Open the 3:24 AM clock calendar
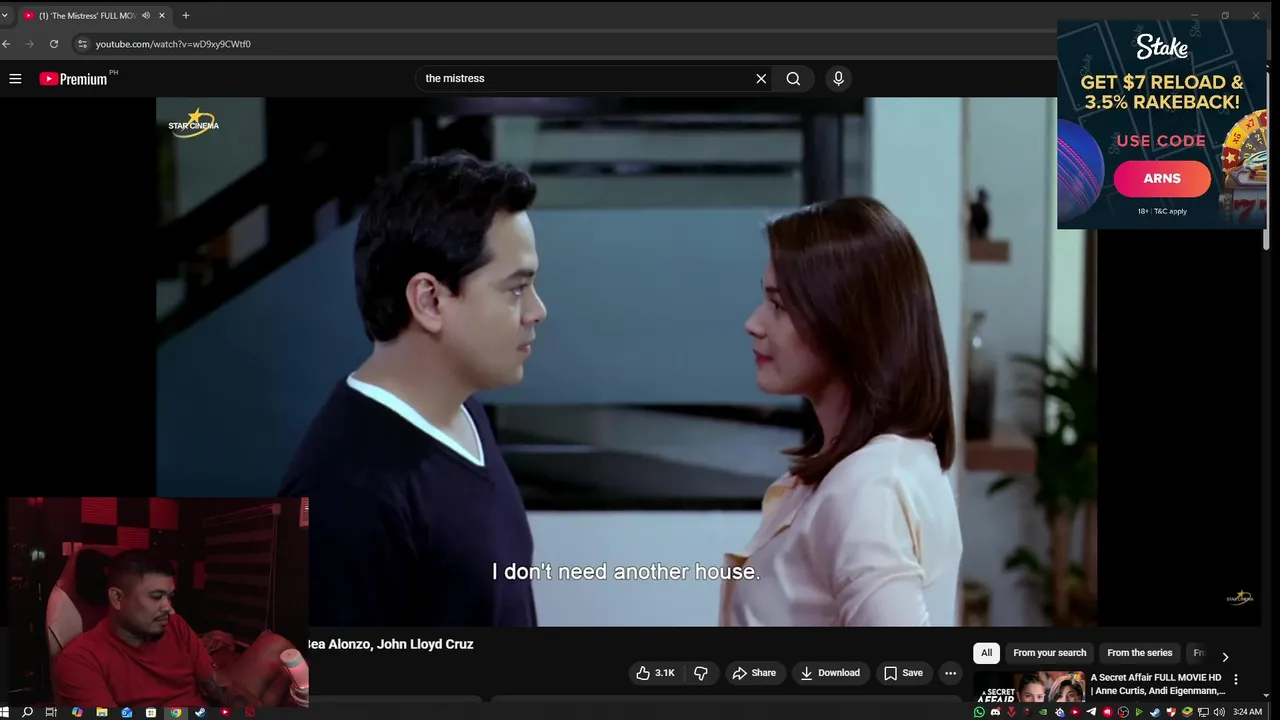This screenshot has width=1280, height=720. pos(1247,712)
